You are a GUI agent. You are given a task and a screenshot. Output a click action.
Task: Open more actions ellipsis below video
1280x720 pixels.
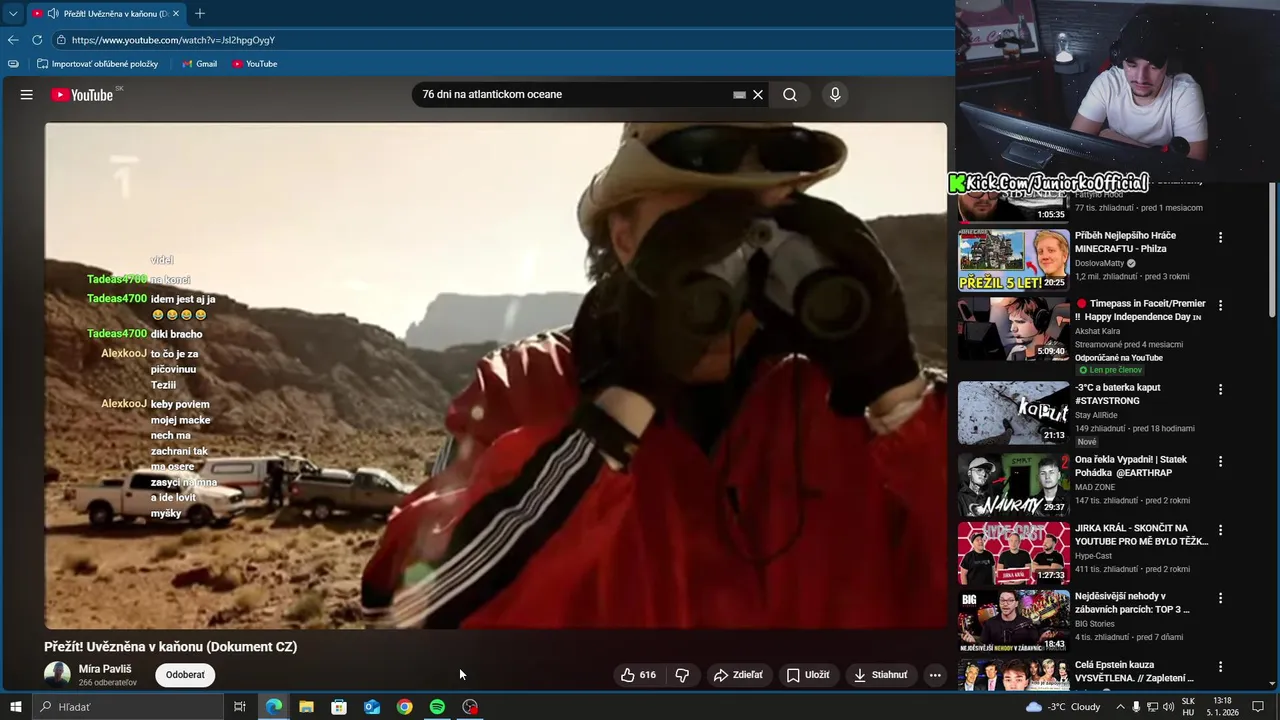coord(935,675)
